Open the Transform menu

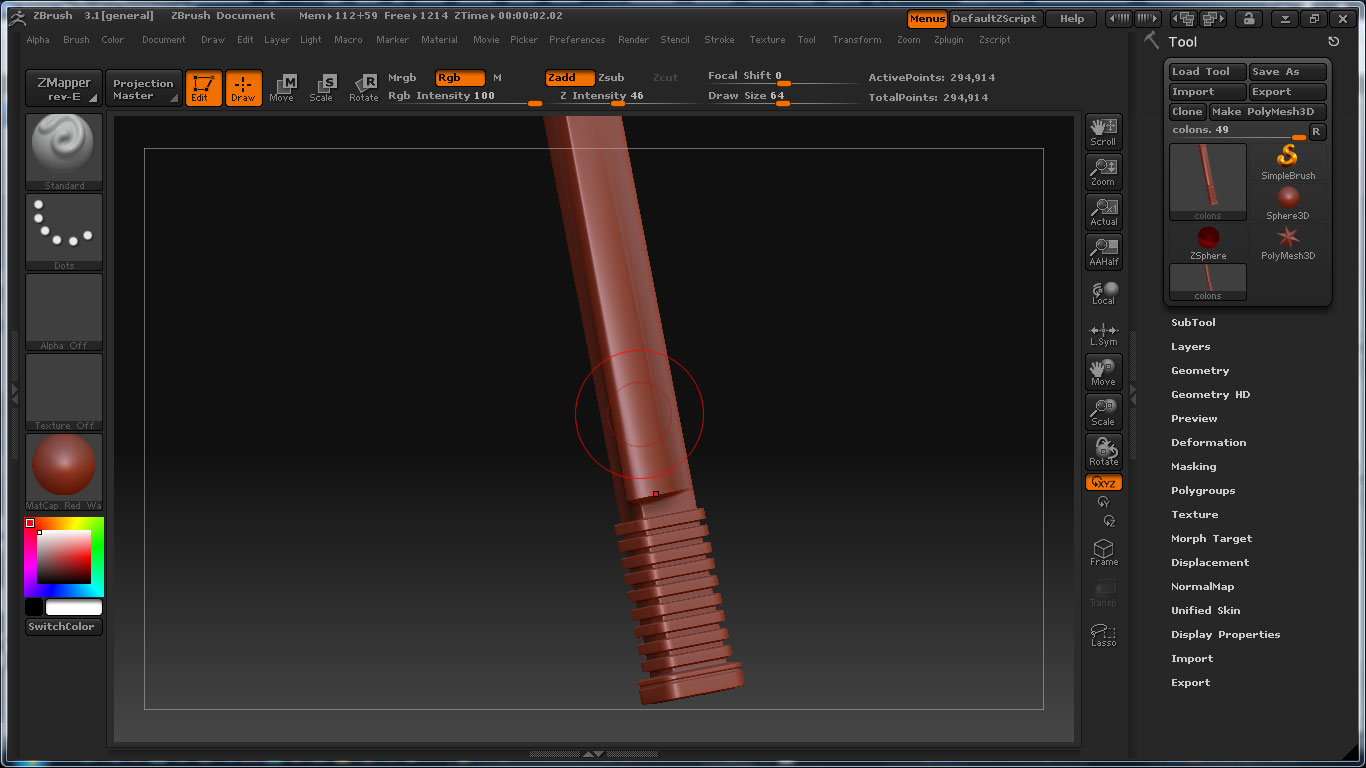click(x=857, y=40)
